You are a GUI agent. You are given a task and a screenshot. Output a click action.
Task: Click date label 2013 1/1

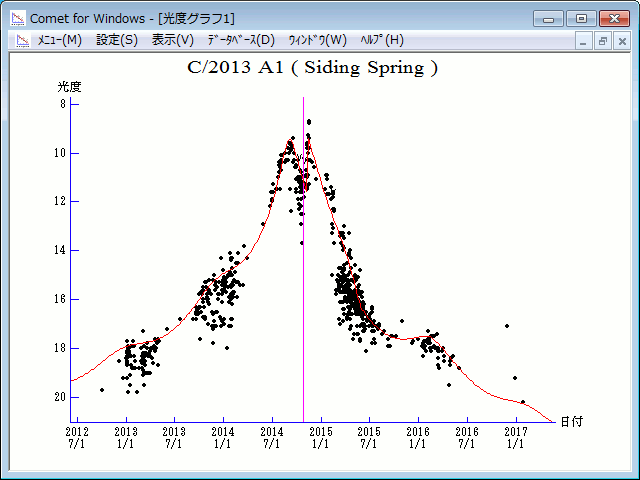(126, 438)
